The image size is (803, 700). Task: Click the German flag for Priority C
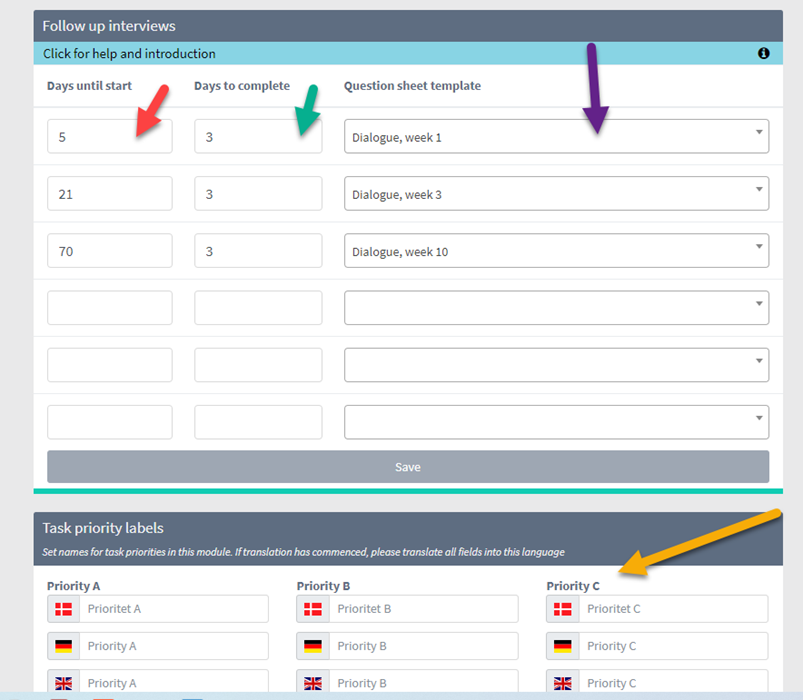point(562,645)
